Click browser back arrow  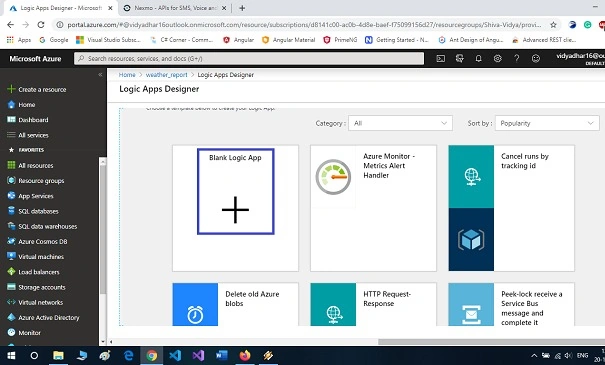[x=10, y=25]
